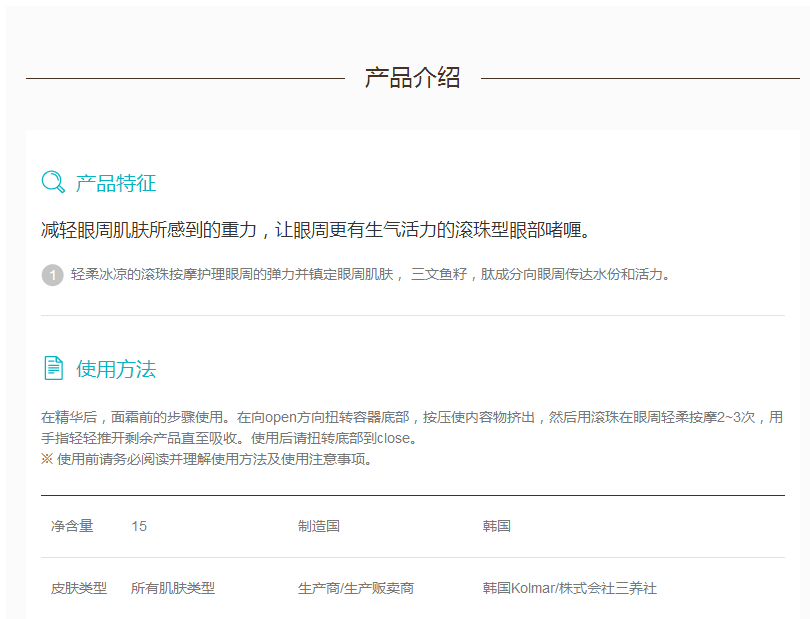This screenshot has width=810, height=619.
Task: Click the document icon beside 使用方法
Action: tap(53, 368)
